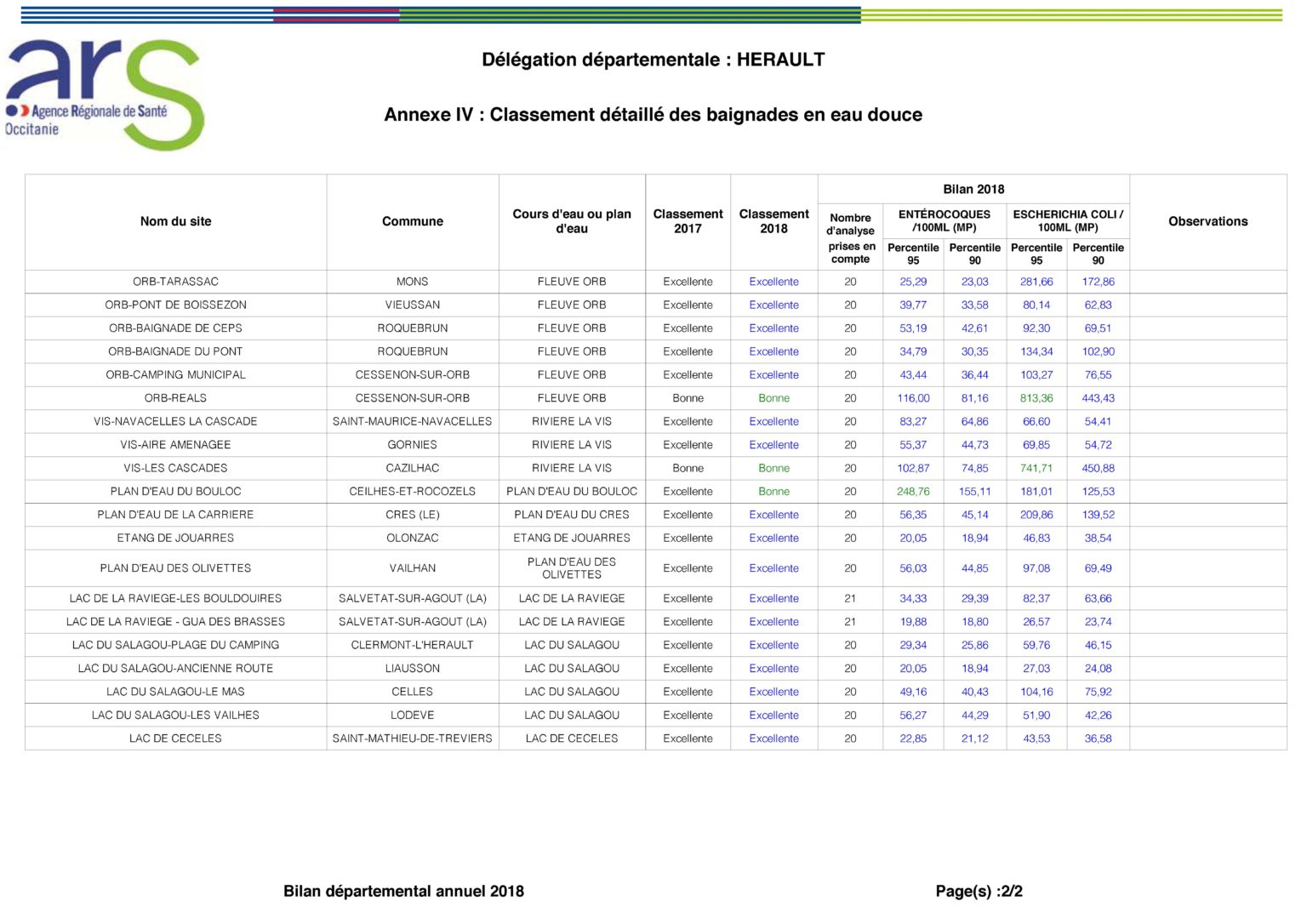Click the 'Bilan départemental annuel 2018' footer
The height and width of the screenshot is (924, 1307).
pos(403,892)
